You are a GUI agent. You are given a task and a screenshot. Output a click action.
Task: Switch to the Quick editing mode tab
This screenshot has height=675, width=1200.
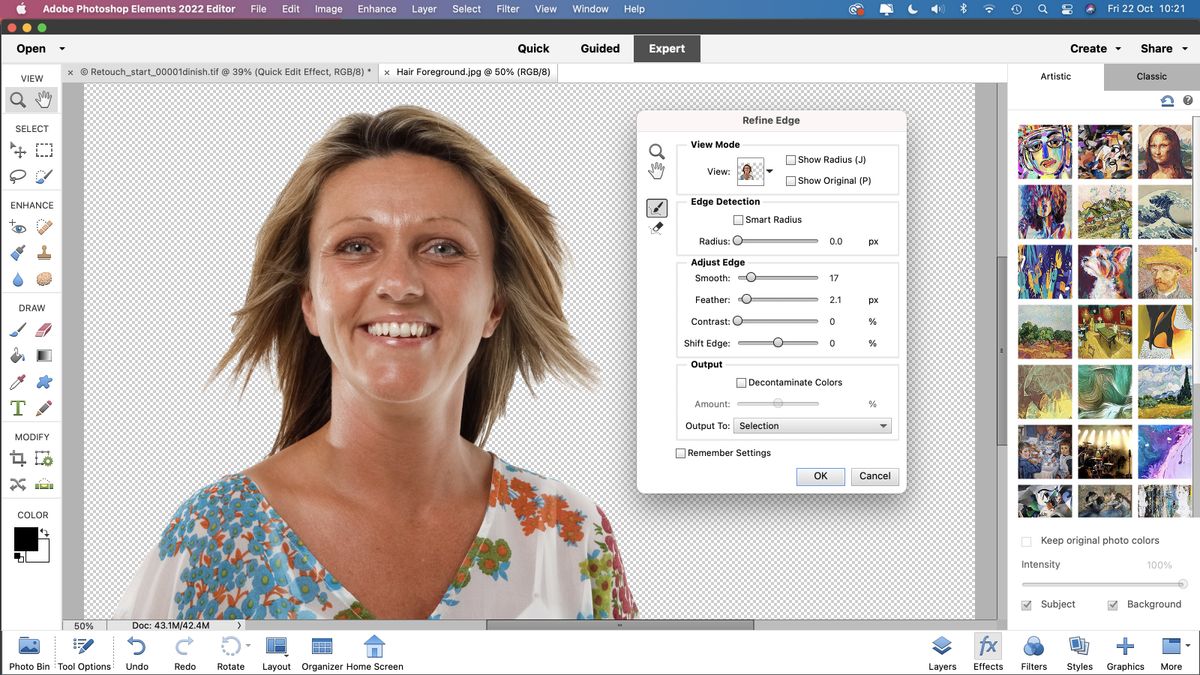point(533,48)
